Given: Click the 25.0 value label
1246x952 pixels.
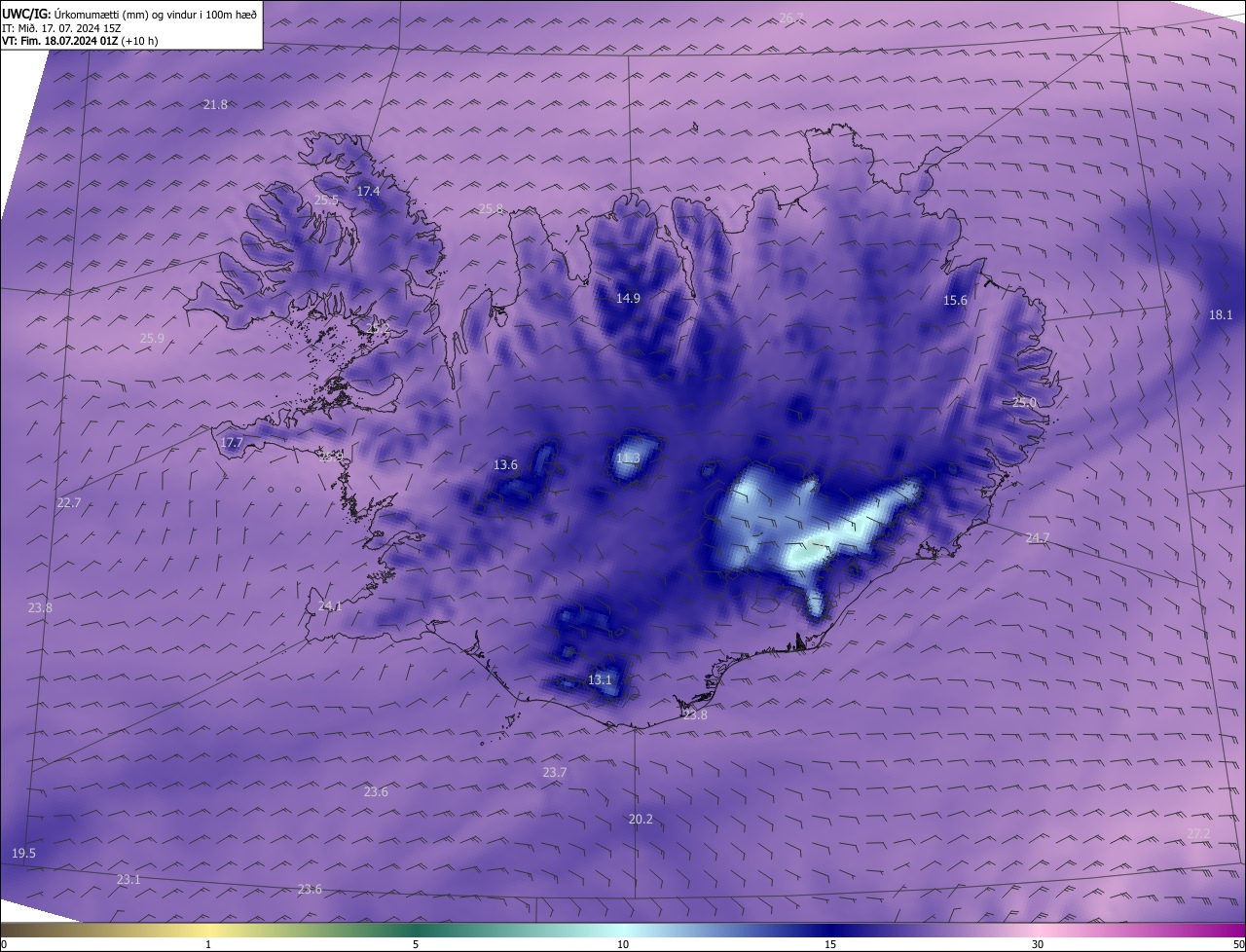Looking at the screenshot, I should (1024, 403).
